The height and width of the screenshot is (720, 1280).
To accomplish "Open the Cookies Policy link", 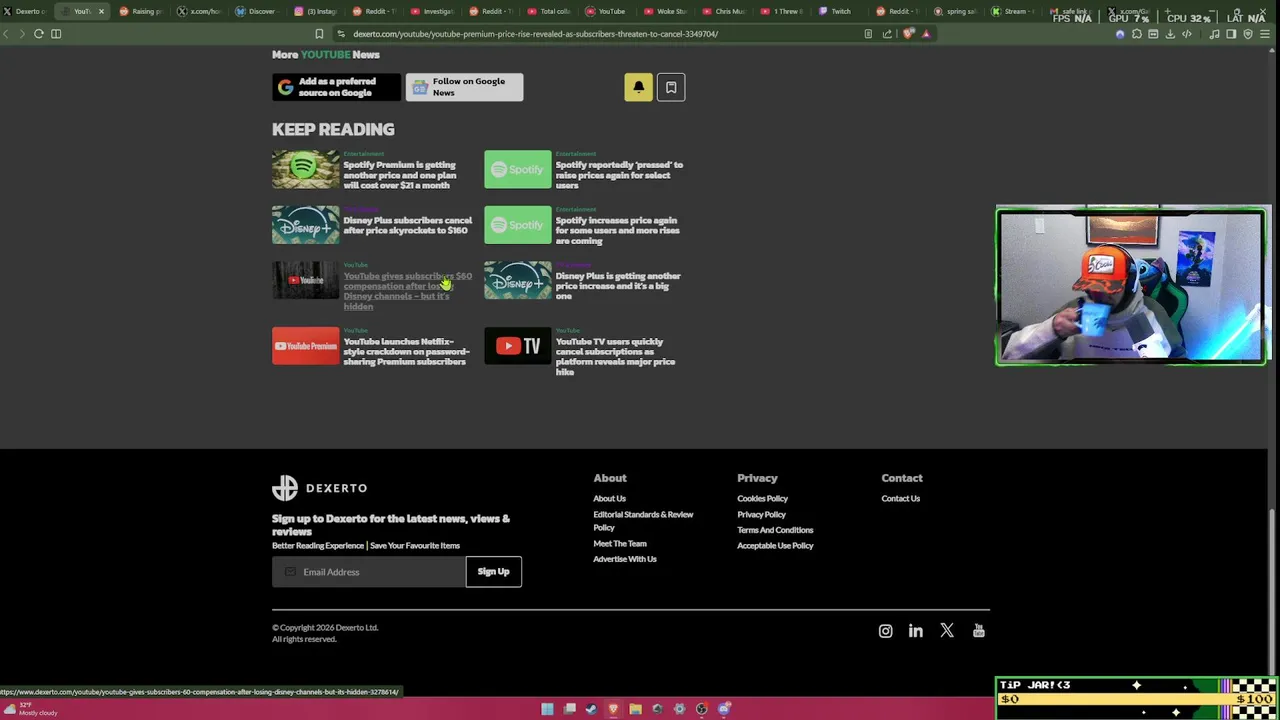I will click(762, 499).
